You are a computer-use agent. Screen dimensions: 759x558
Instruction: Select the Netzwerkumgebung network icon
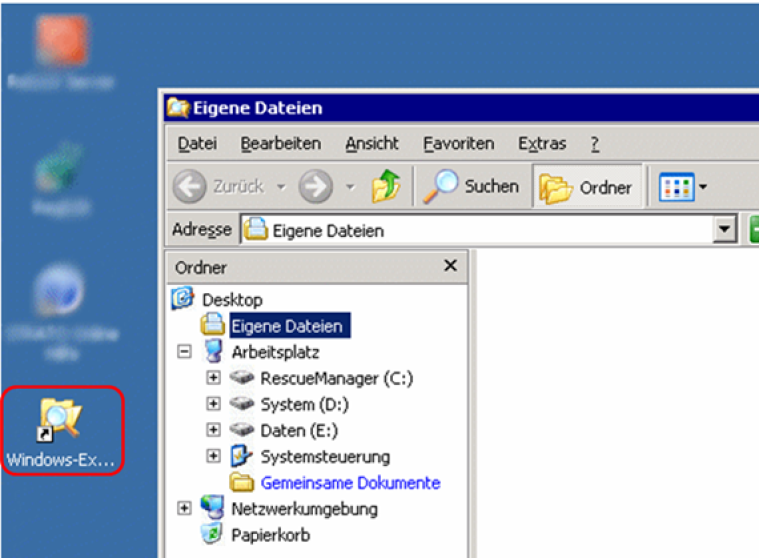click(211, 509)
